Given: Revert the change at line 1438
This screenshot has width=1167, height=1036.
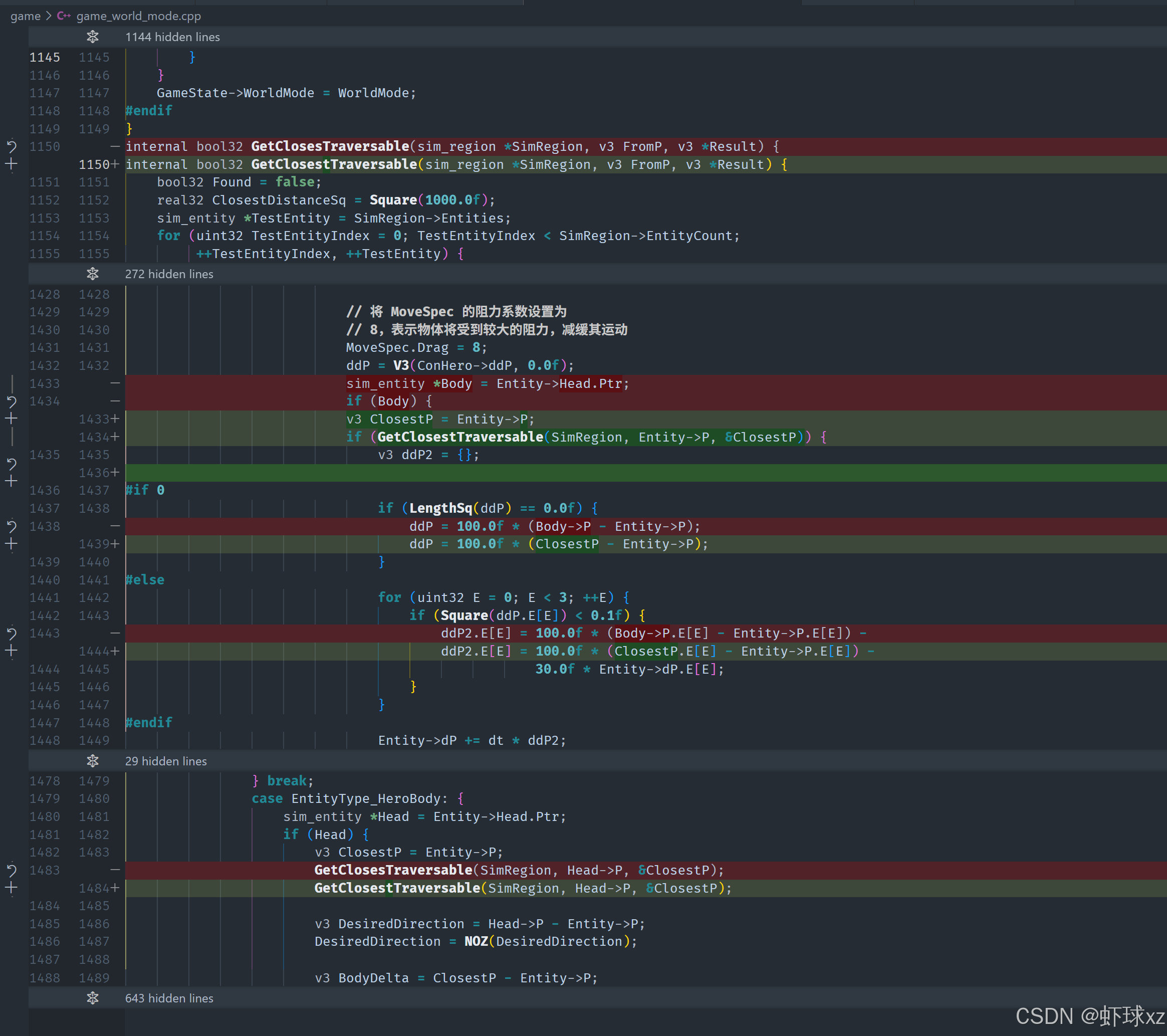Looking at the screenshot, I should (12, 526).
